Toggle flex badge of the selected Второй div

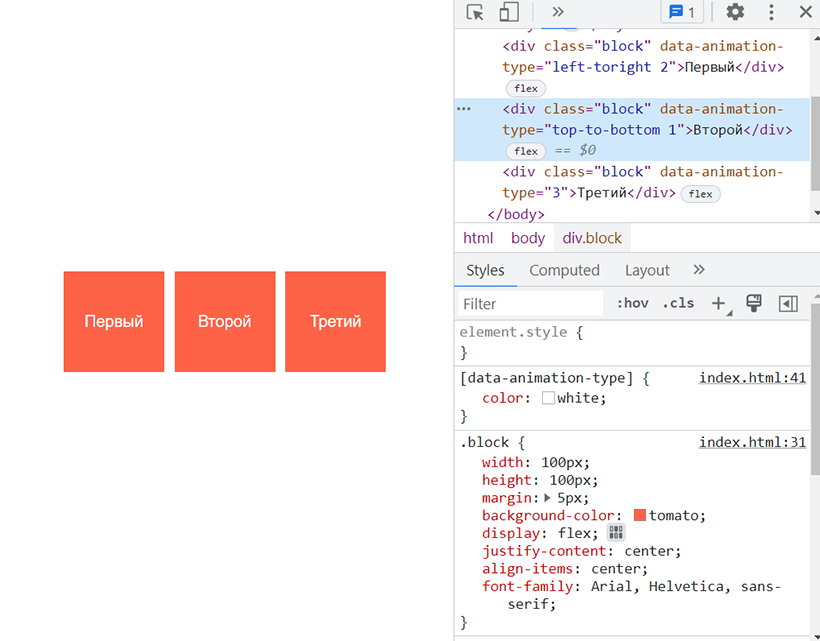526,151
